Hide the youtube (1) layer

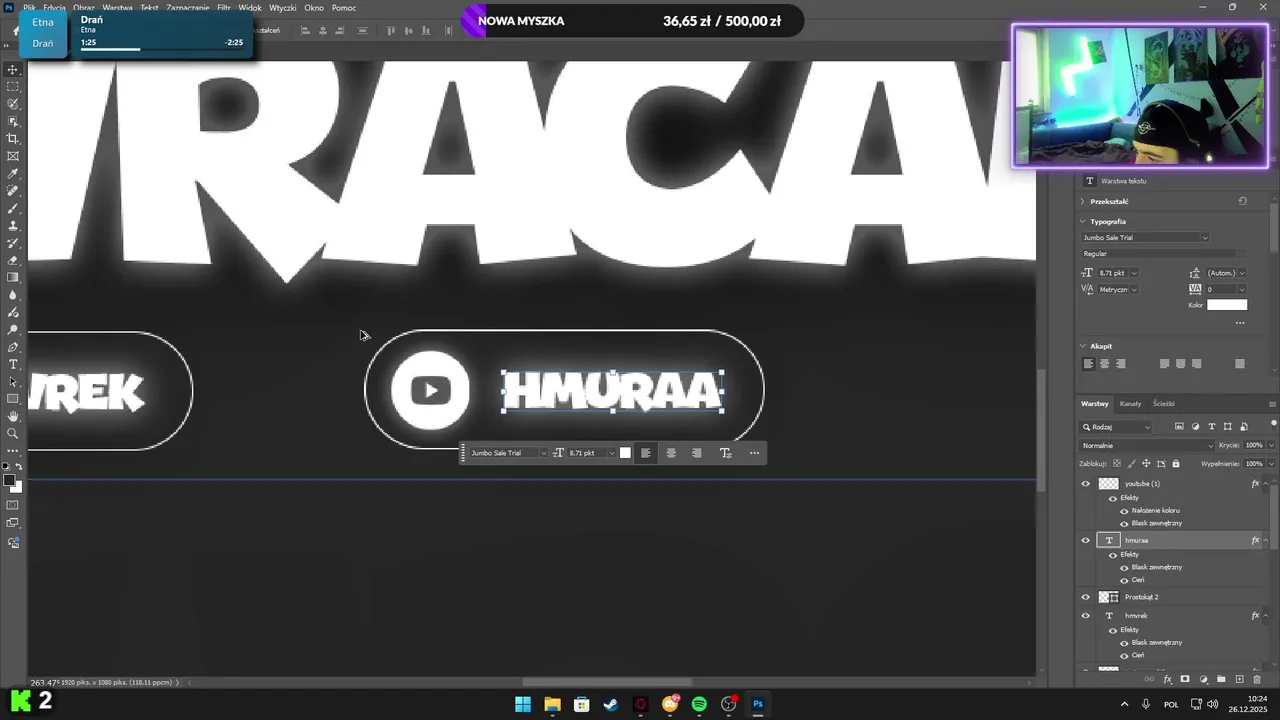(x=1086, y=484)
